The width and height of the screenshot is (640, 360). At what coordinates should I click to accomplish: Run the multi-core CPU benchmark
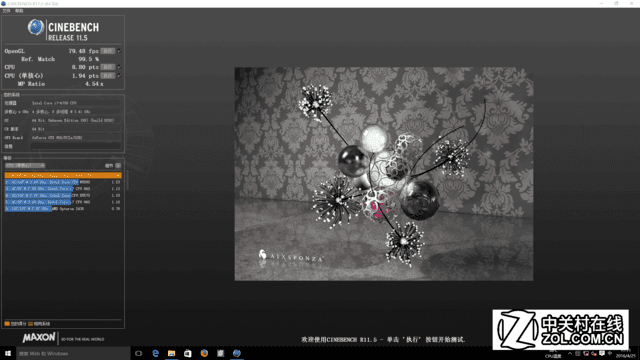coord(108,67)
